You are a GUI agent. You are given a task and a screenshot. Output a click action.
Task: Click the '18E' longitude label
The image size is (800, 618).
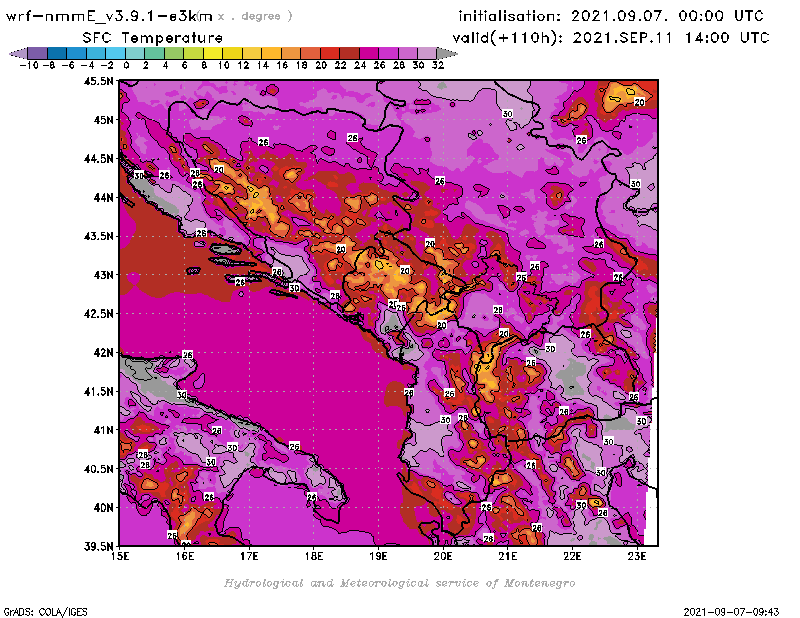click(314, 556)
